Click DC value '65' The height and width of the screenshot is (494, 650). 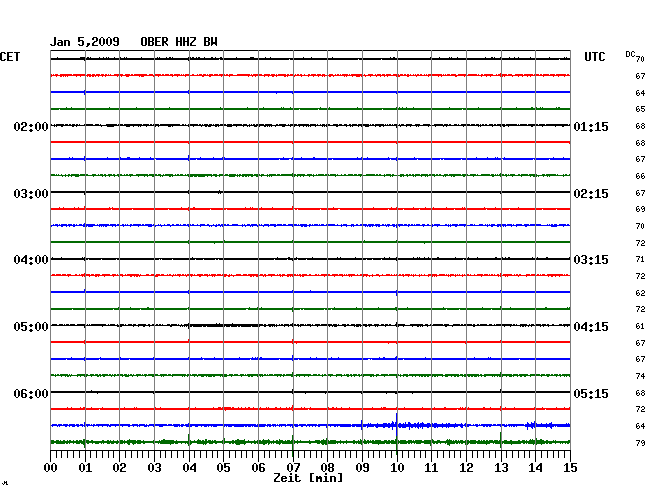tap(640, 109)
